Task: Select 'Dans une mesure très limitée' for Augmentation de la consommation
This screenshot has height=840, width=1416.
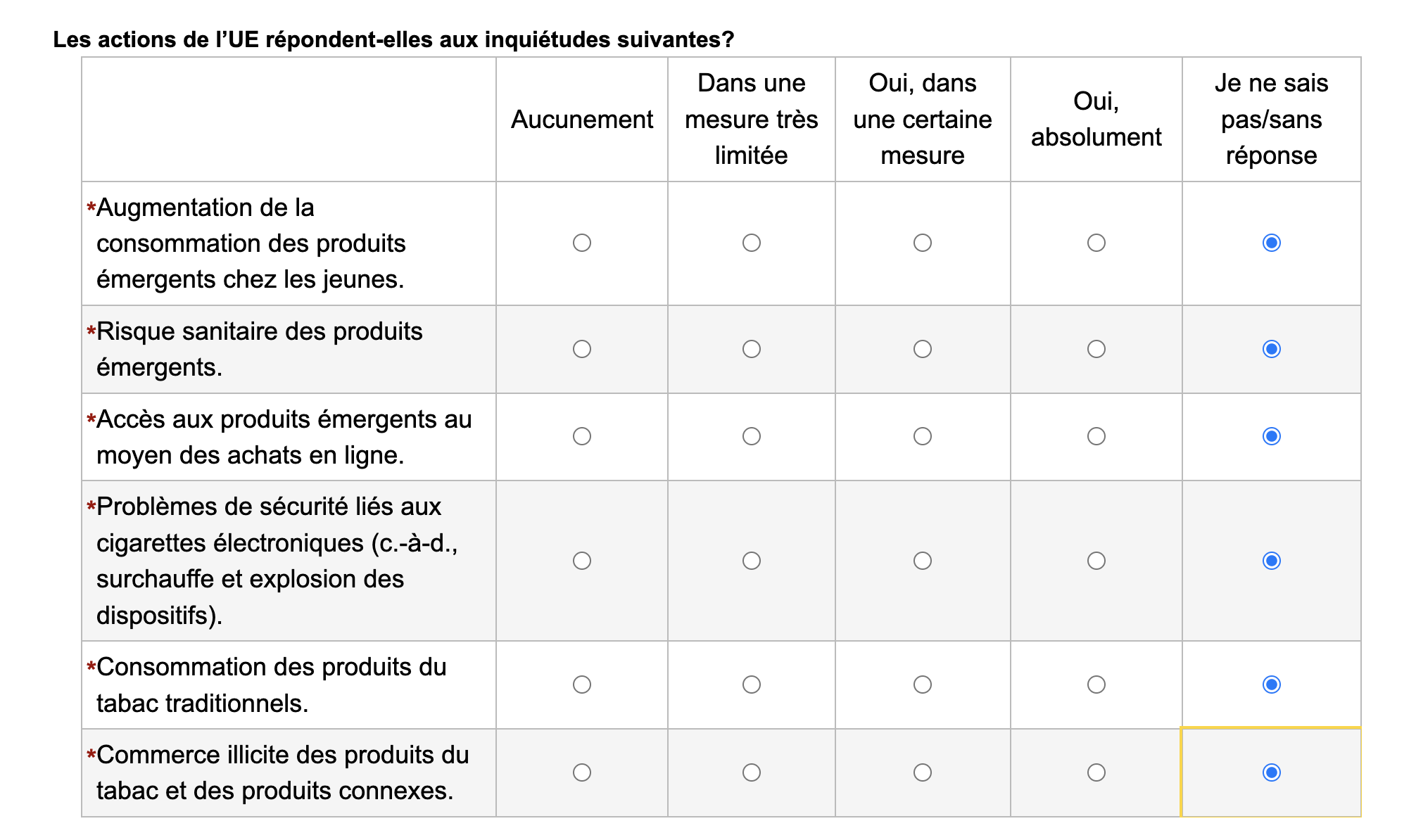Action: click(752, 243)
